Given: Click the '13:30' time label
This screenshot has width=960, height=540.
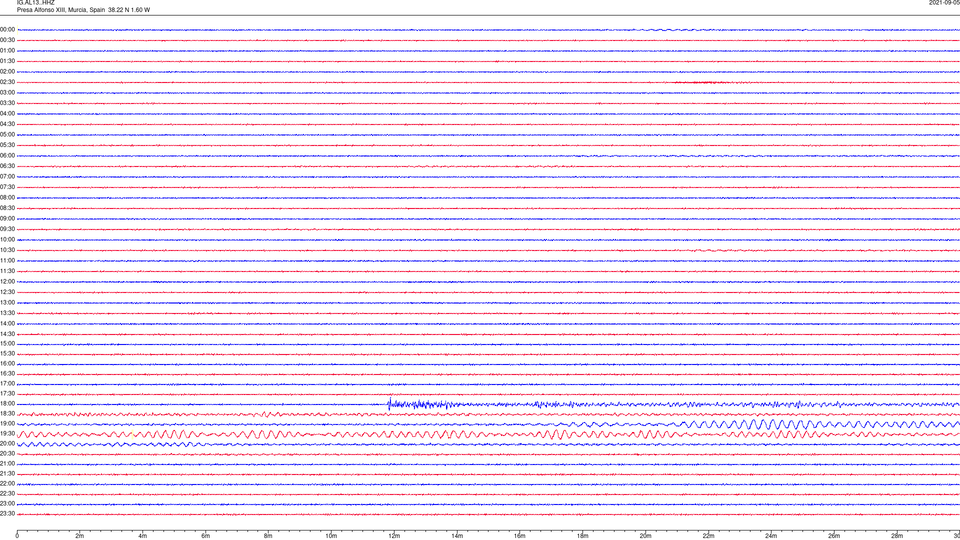Looking at the screenshot, I should (7, 313).
